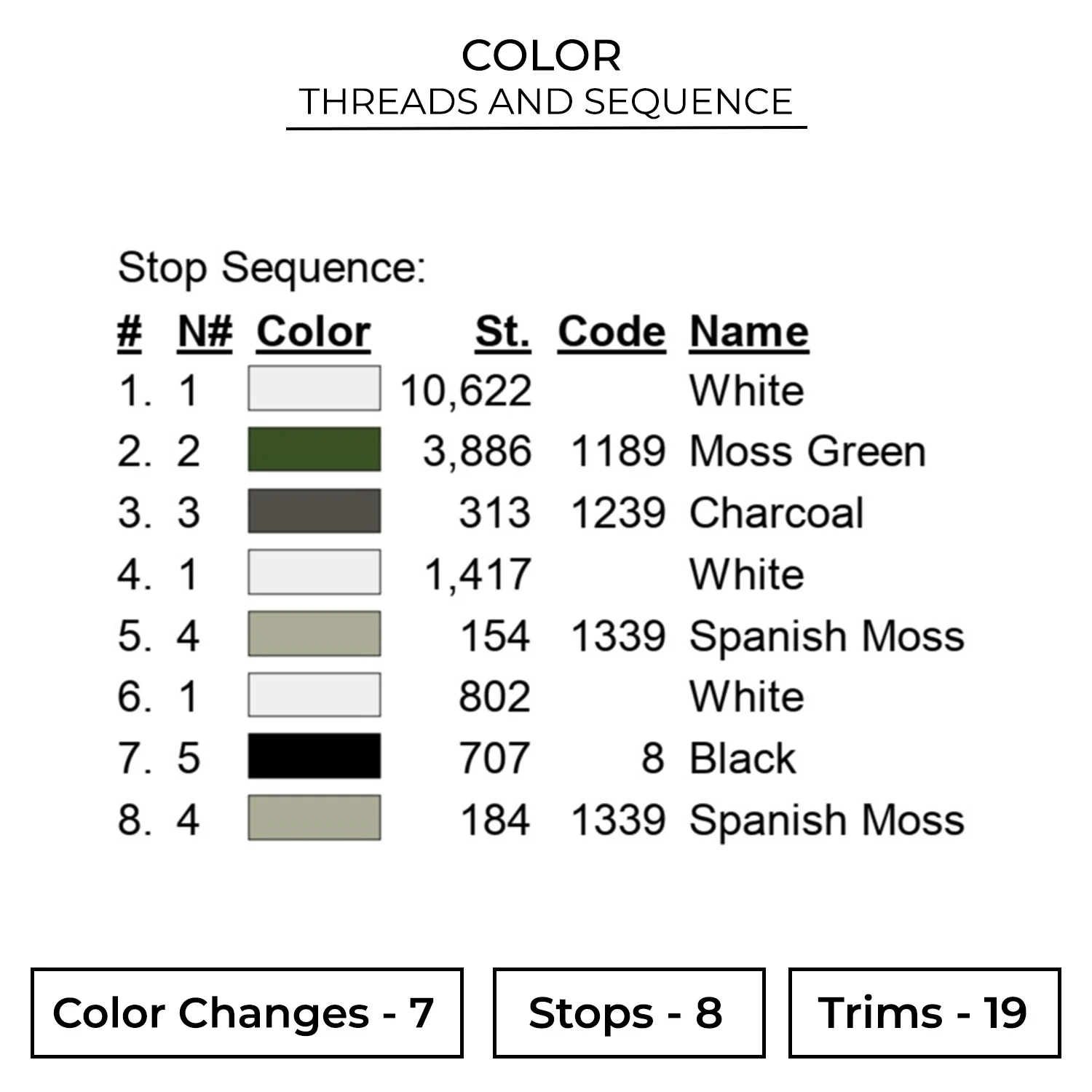Image resolution: width=1092 pixels, height=1092 pixels.
Task: Click the Name column header
Action: [748, 332]
